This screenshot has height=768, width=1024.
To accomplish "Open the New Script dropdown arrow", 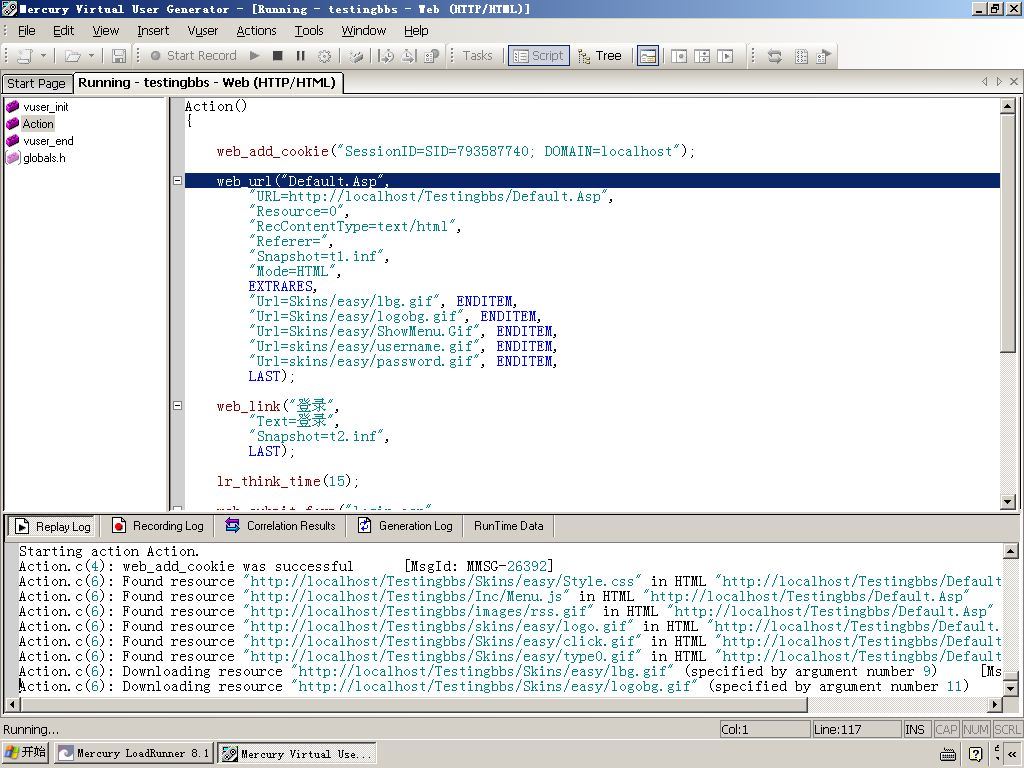I will 43,56.
